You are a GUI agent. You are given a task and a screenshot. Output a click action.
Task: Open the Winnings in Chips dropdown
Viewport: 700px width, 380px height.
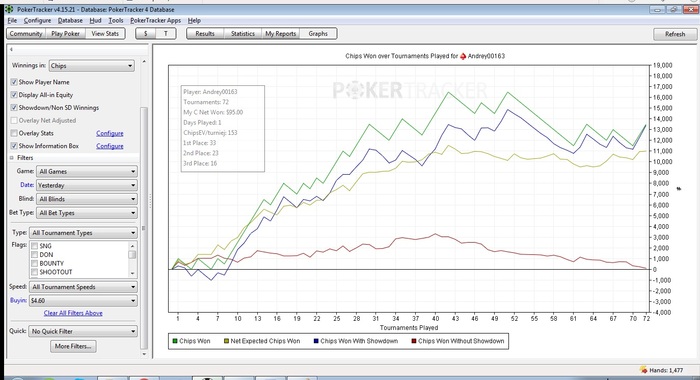point(92,66)
